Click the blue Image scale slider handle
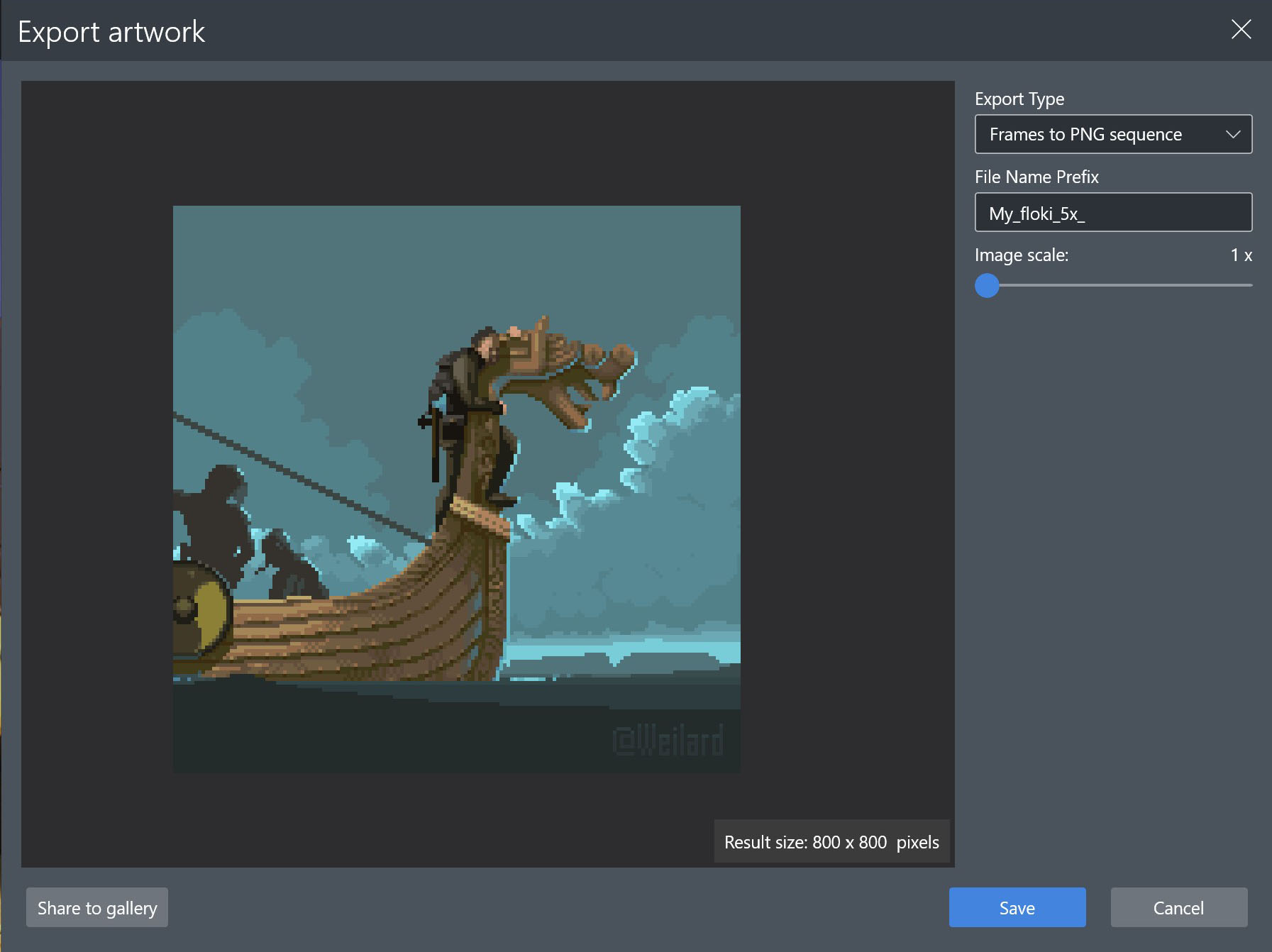This screenshot has height=952, width=1272. coord(987,285)
